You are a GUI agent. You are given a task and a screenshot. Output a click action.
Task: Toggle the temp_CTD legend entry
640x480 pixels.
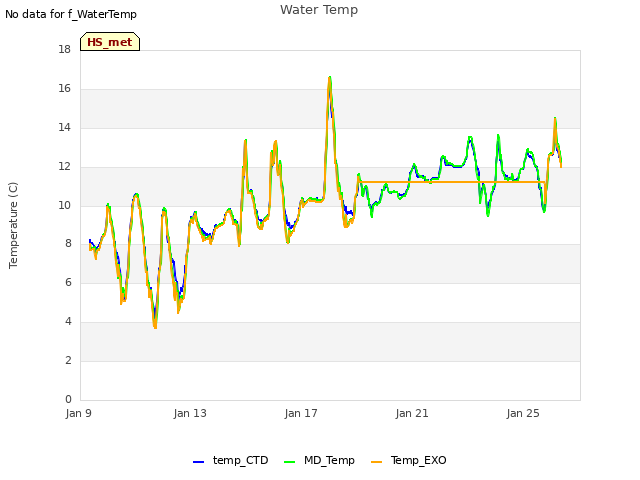click(231, 460)
